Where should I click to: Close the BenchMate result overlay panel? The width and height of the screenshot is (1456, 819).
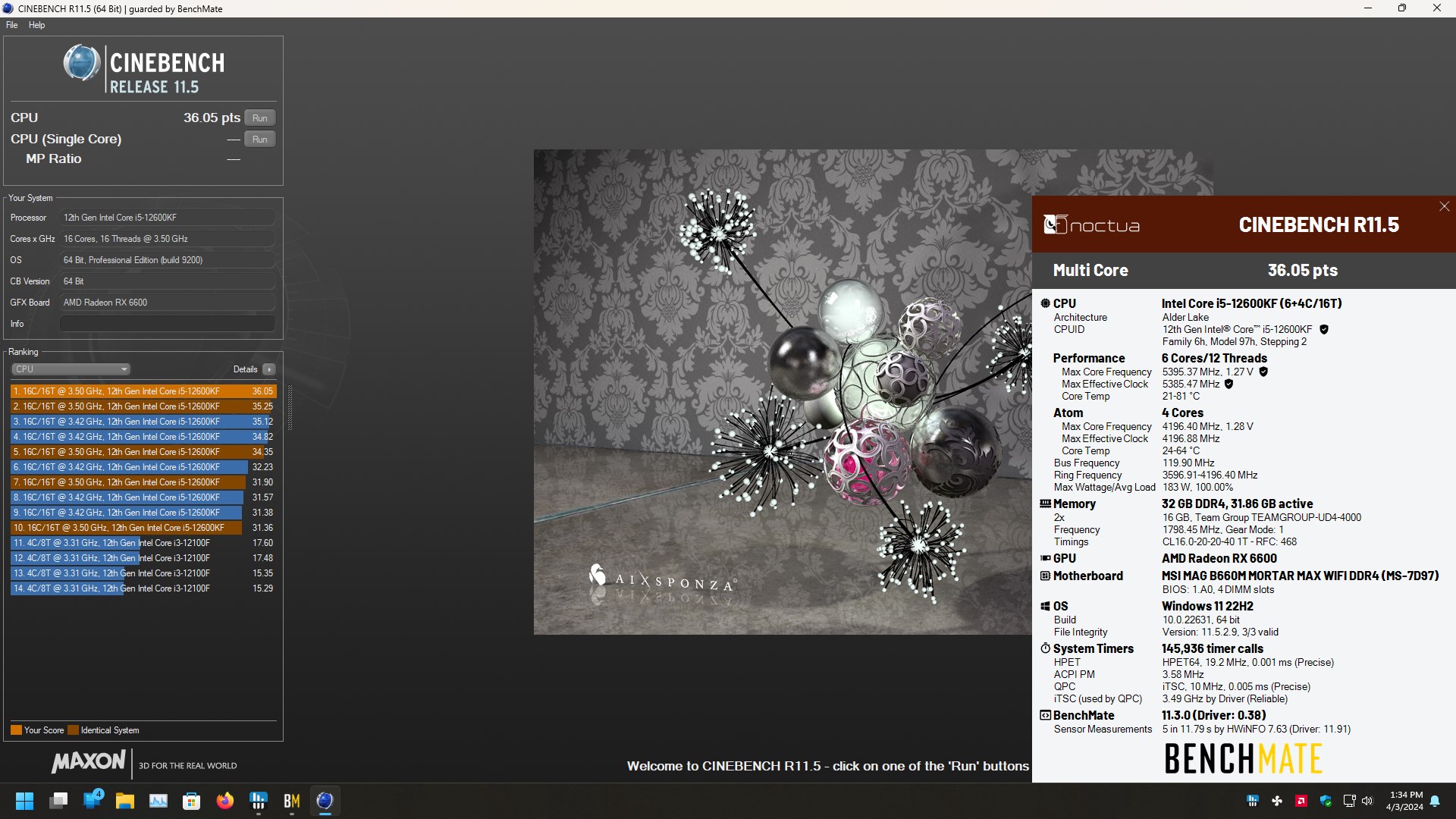tap(1444, 206)
